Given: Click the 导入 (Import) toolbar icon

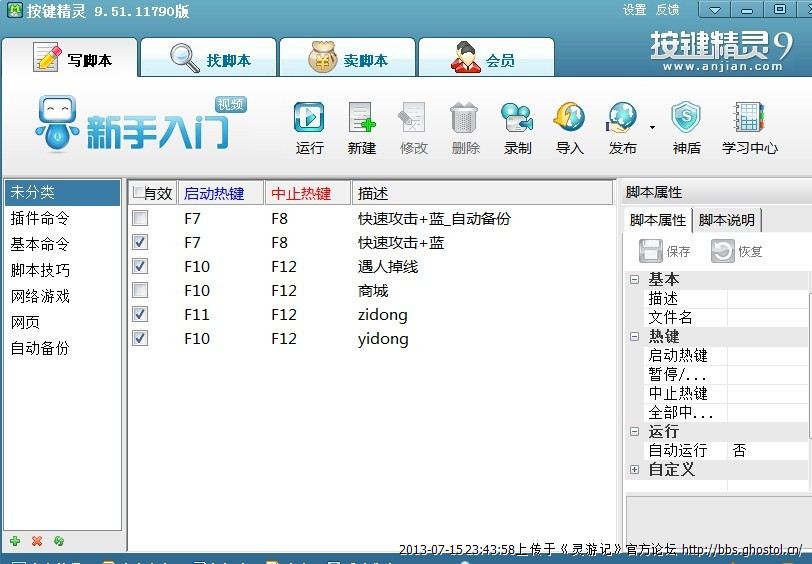Looking at the screenshot, I should (569, 118).
